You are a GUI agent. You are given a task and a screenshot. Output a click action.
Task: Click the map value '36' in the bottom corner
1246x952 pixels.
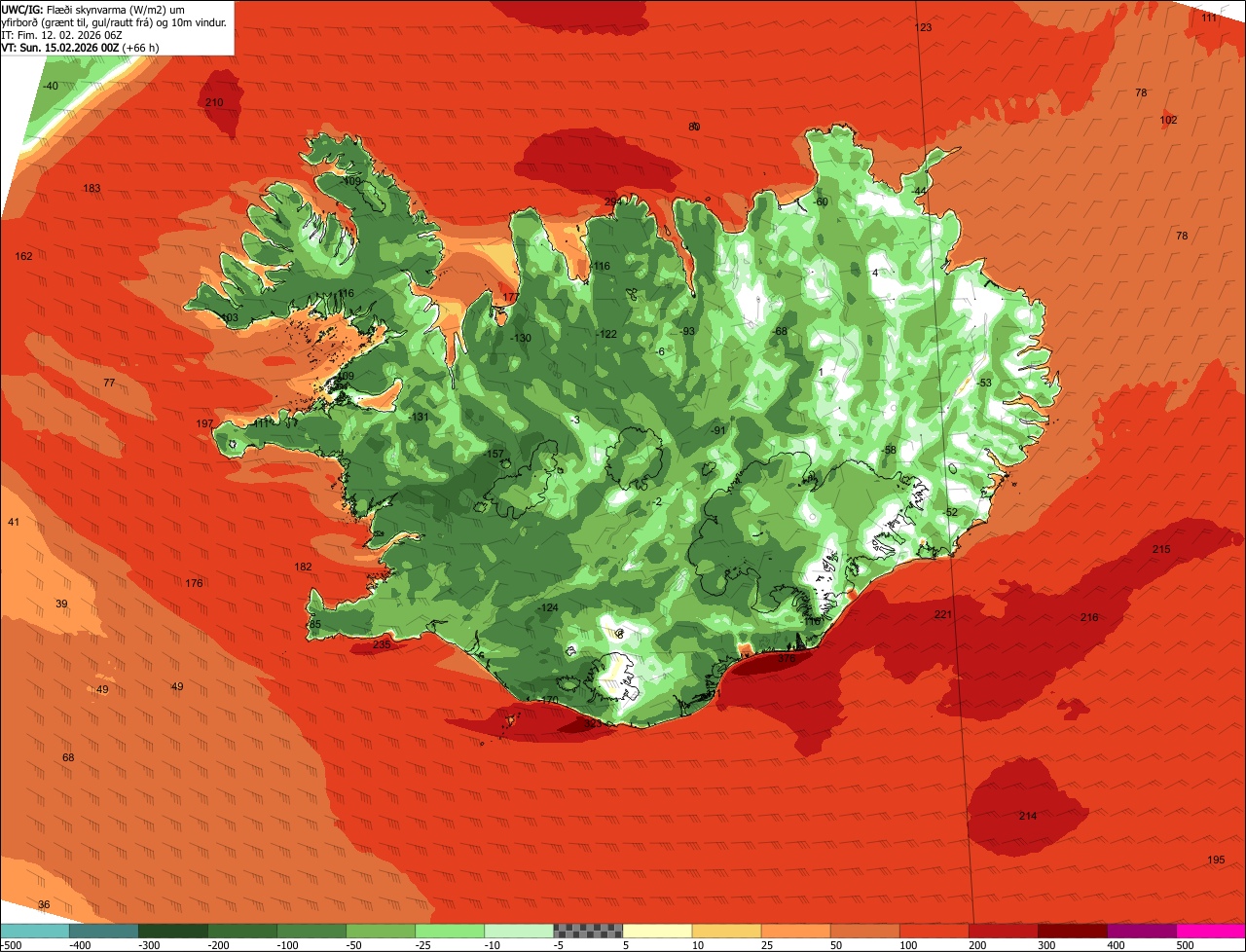point(44,905)
